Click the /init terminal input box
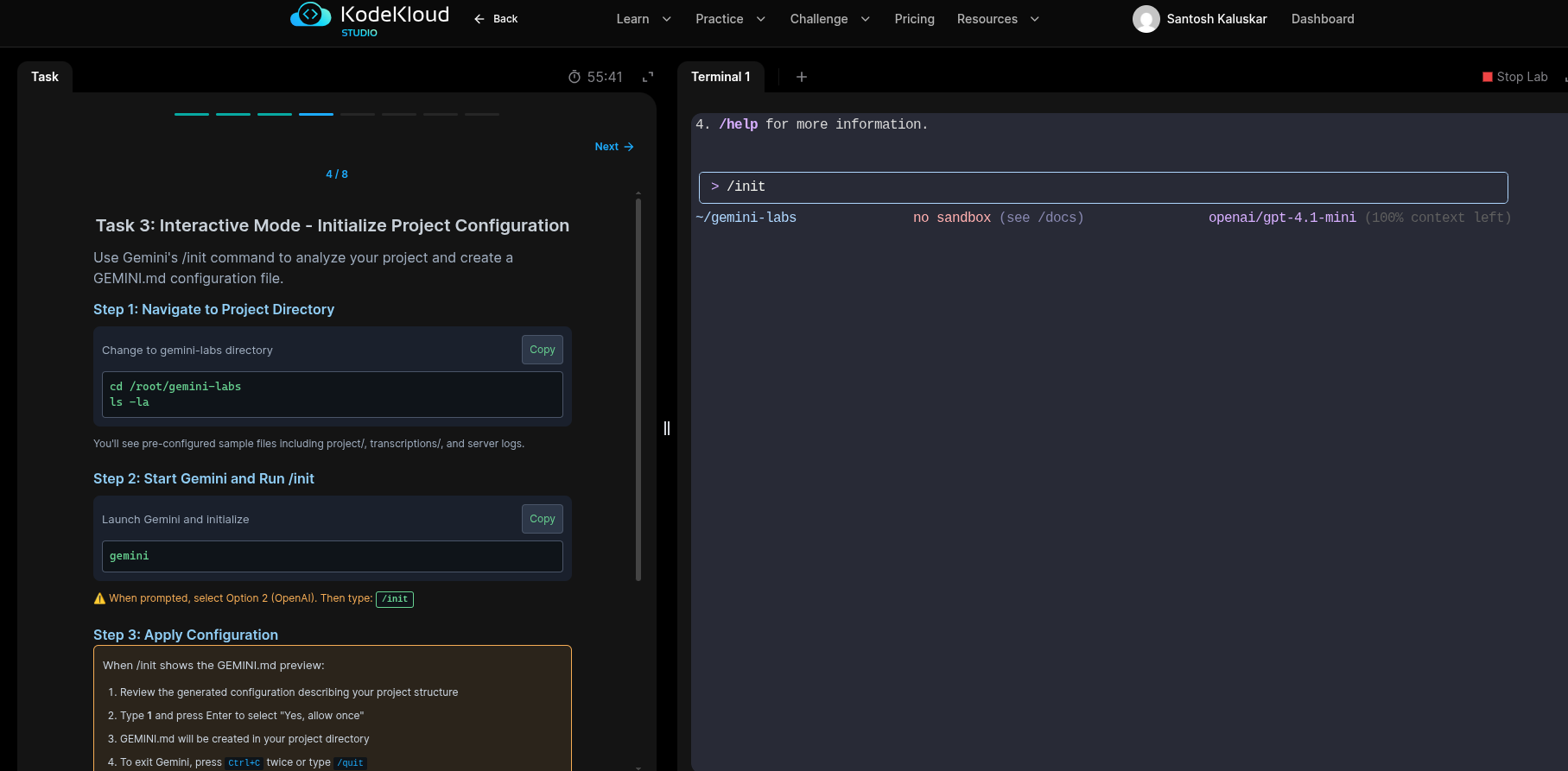The height and width of the screenshot is (771, 1568). pyautogui.click(x=1102, y=187)
